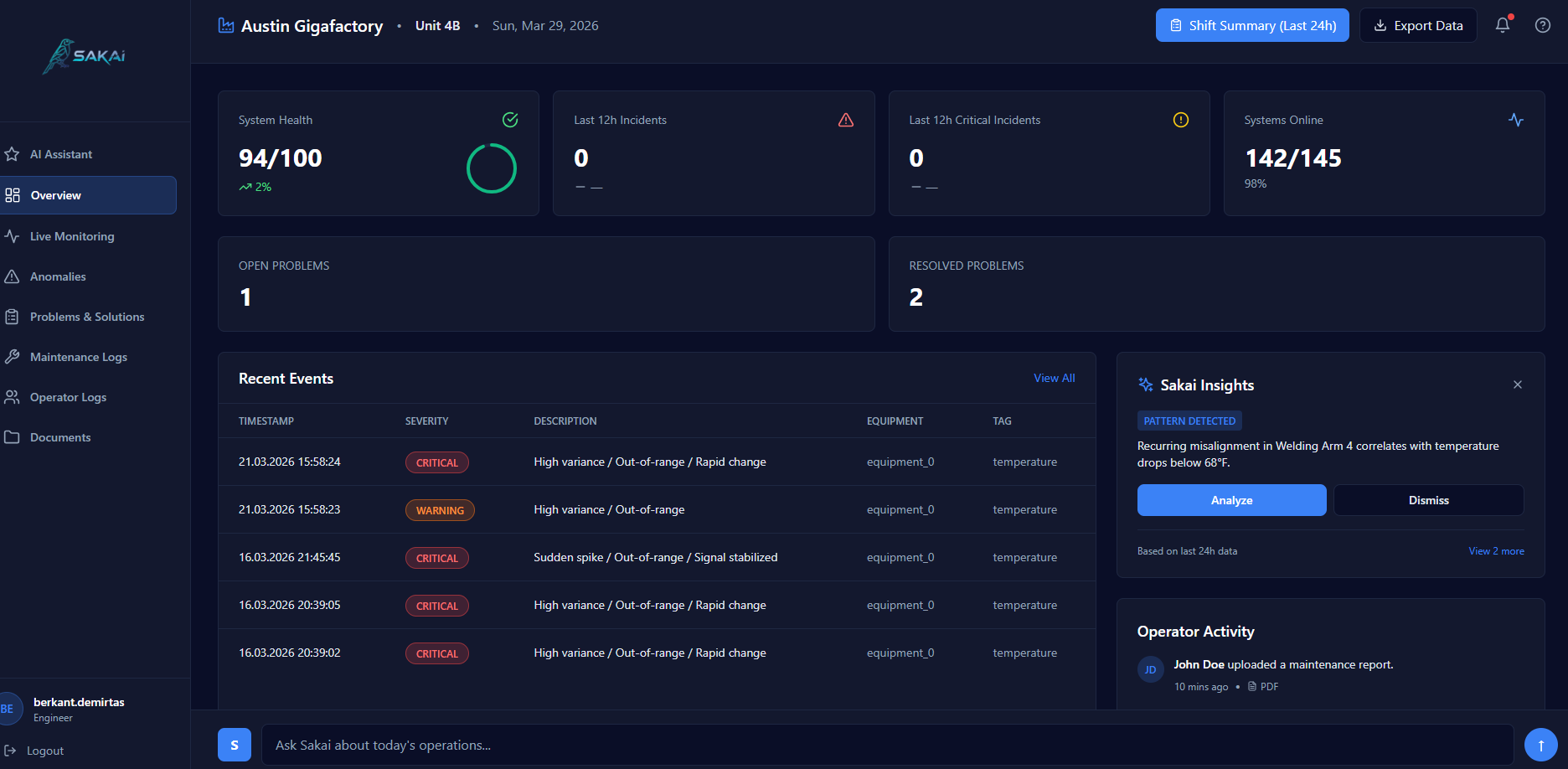Click the Sakai bird logo
1568x769 pixels.
click(84, 56)
